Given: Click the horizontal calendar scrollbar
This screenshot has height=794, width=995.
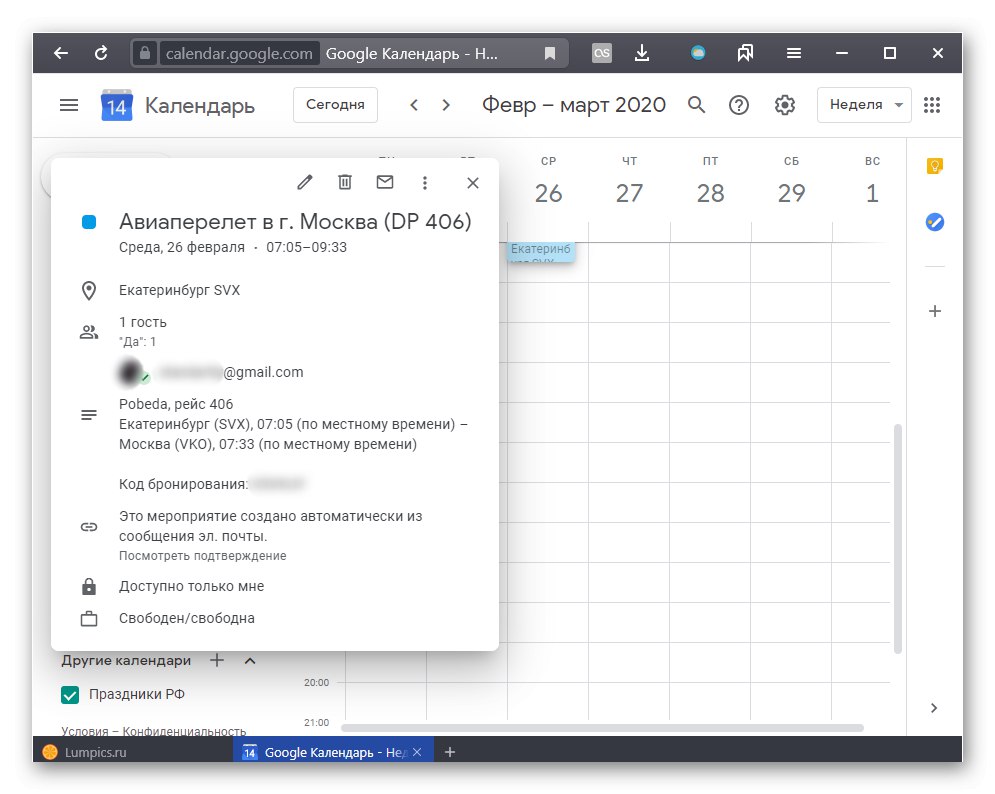Looking at the screenshot, I should (602, 728).
